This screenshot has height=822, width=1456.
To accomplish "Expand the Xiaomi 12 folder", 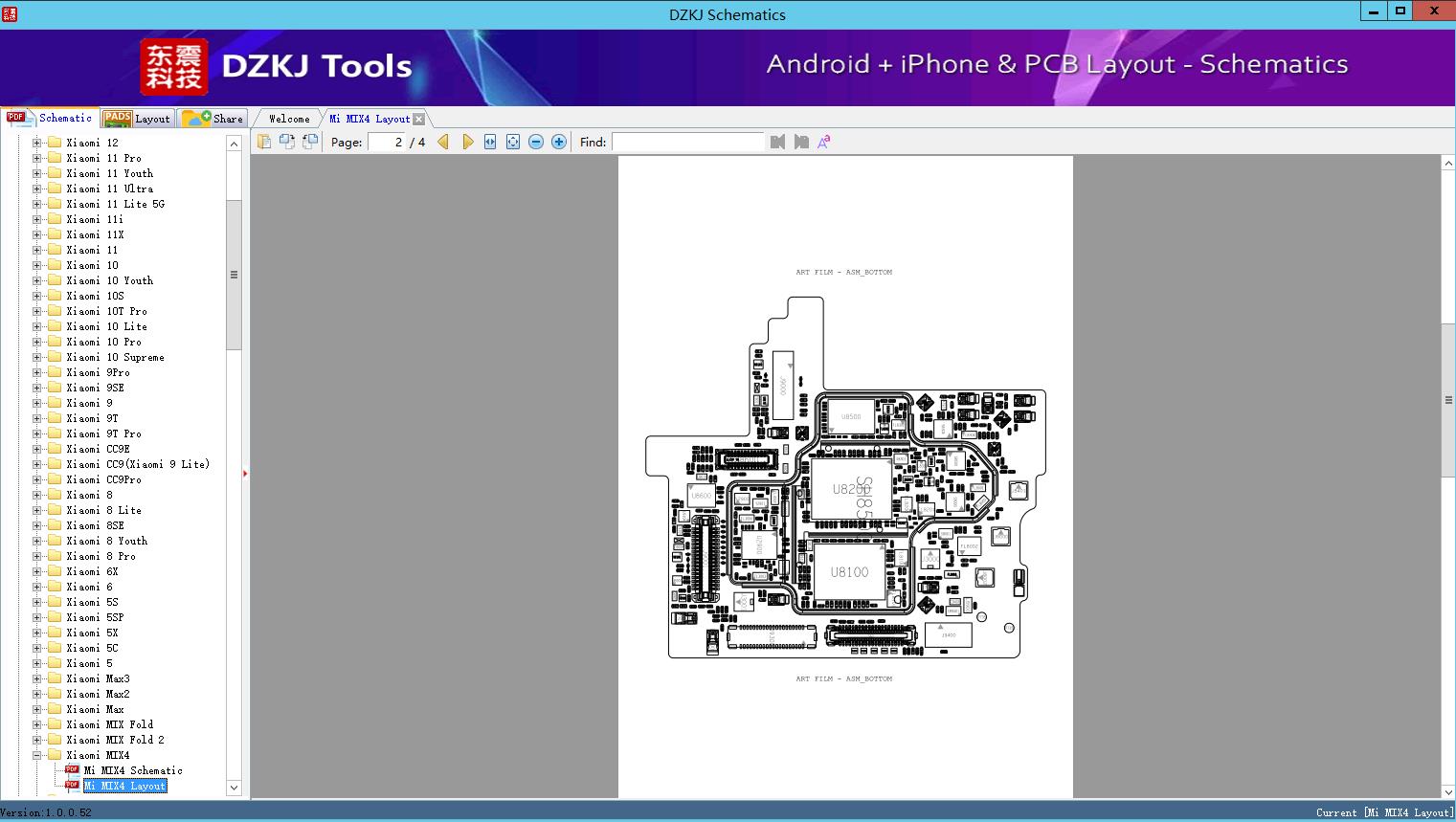I will click(x=37, y=143).
